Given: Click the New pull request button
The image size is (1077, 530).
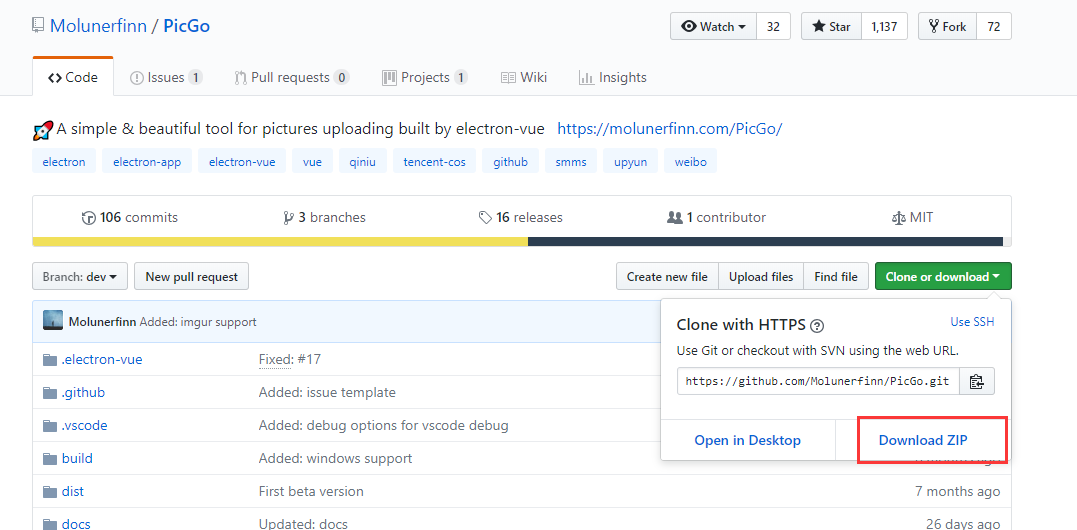Looking at the screenshot, I should pyautogui.click(x=192, y=277).
